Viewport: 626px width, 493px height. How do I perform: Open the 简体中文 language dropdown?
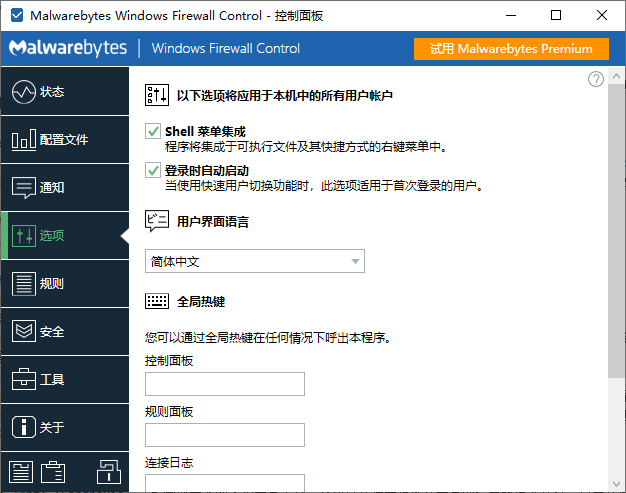(255, 261)
